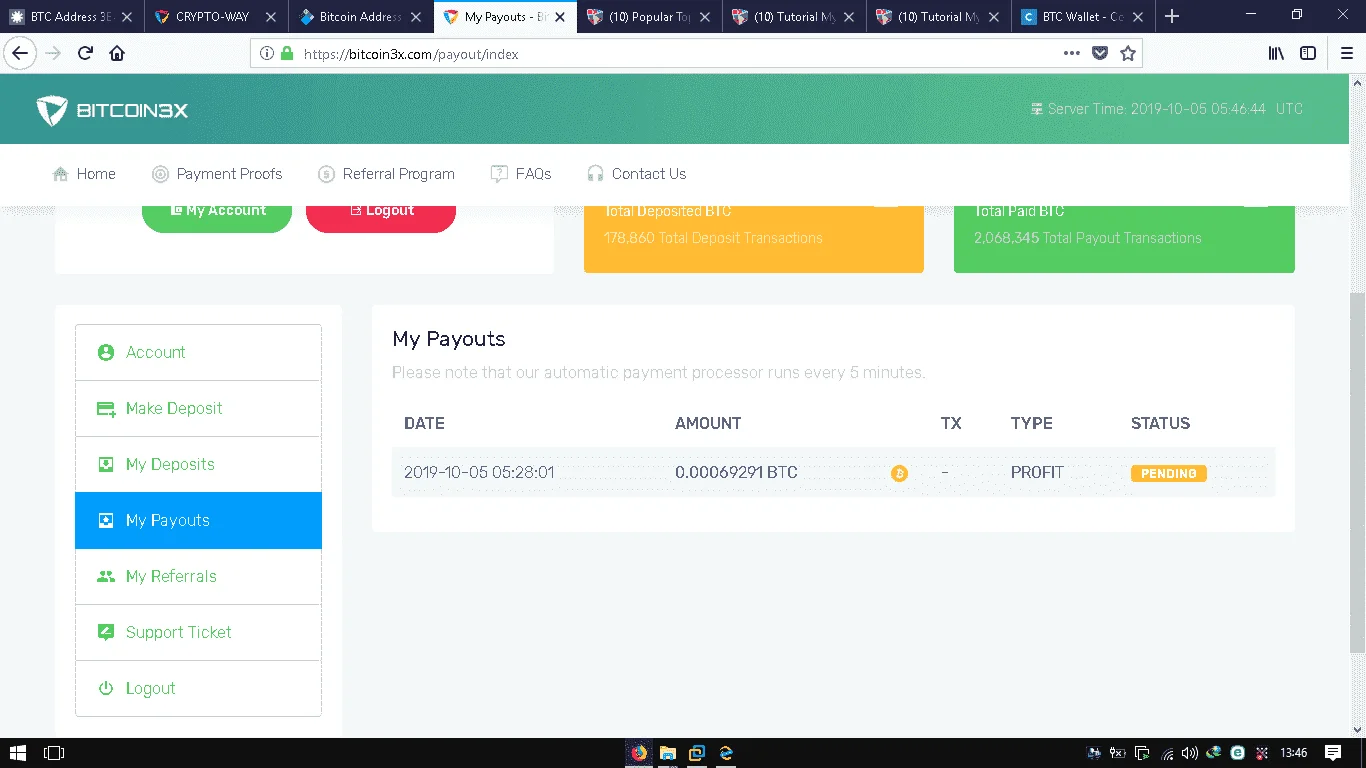
Task: Click the PROFIT type cell
Action: coord(1037,472)
